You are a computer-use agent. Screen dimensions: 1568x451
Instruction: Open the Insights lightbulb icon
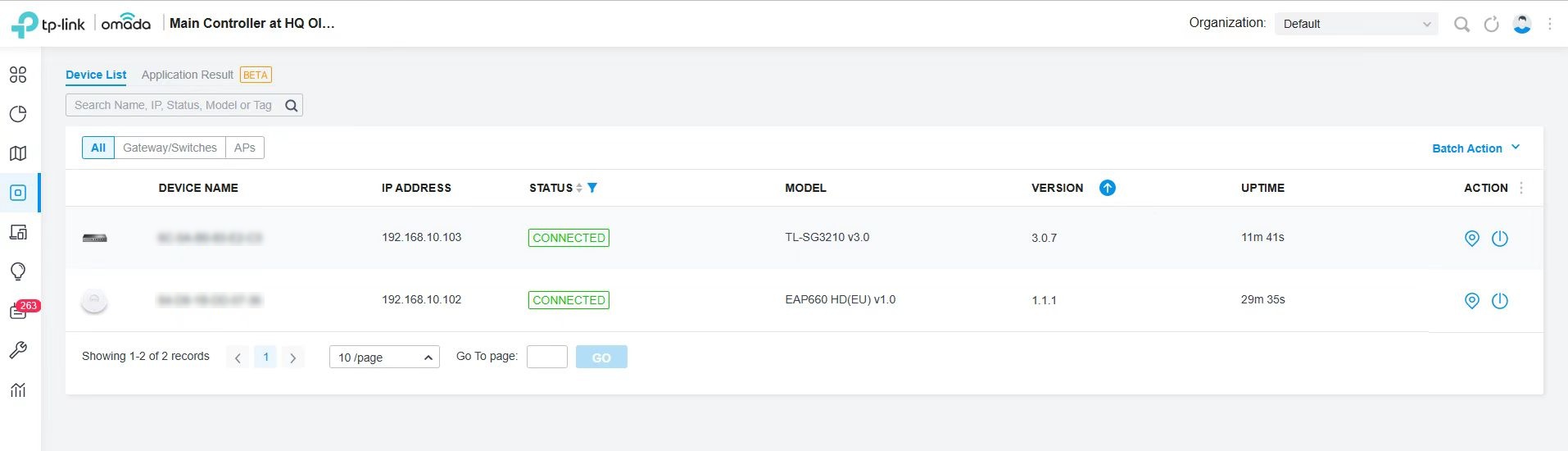[x=18, y=271]
